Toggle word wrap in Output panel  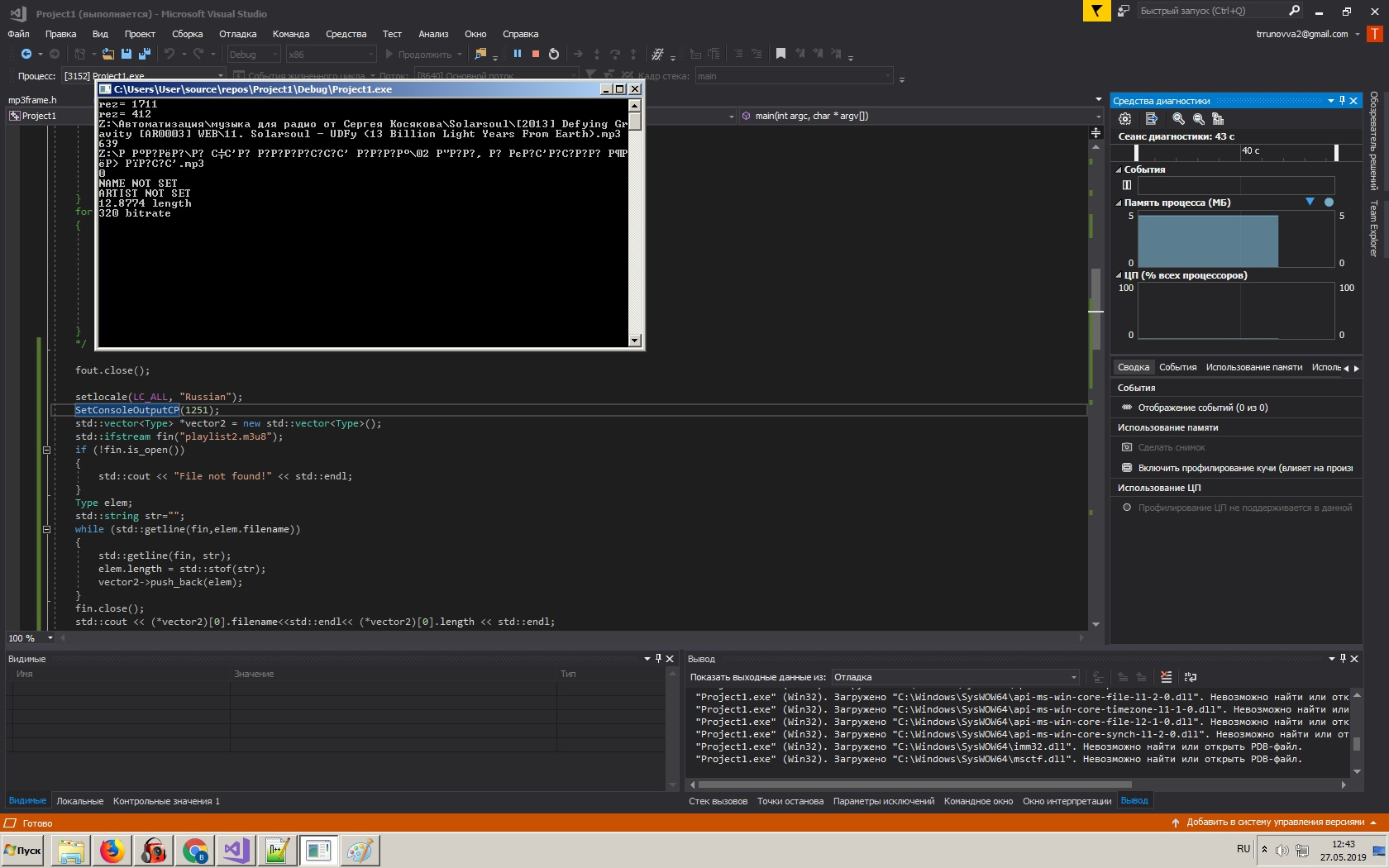click(1191, 677)
